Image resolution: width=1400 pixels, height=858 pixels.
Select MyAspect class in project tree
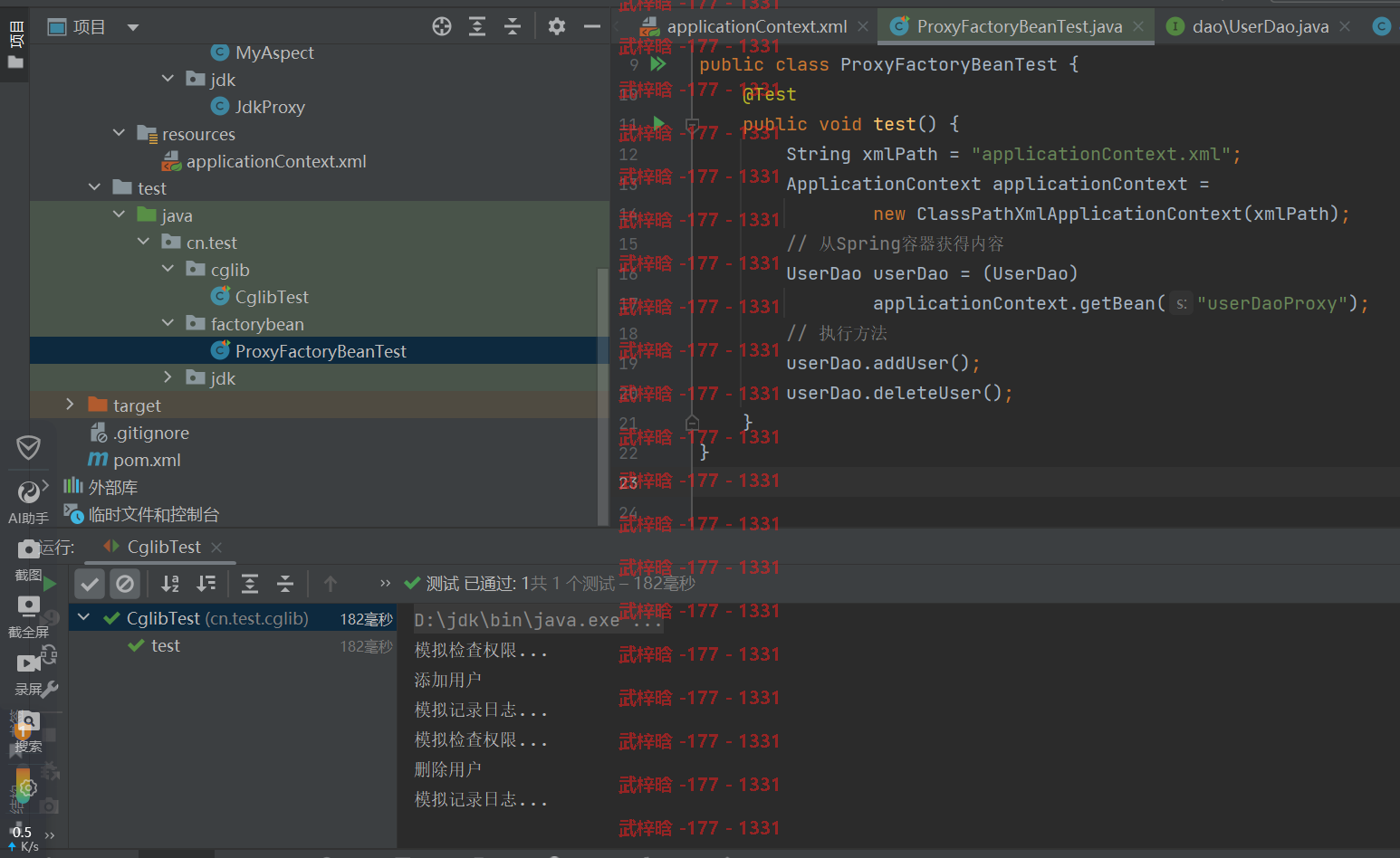274,52
